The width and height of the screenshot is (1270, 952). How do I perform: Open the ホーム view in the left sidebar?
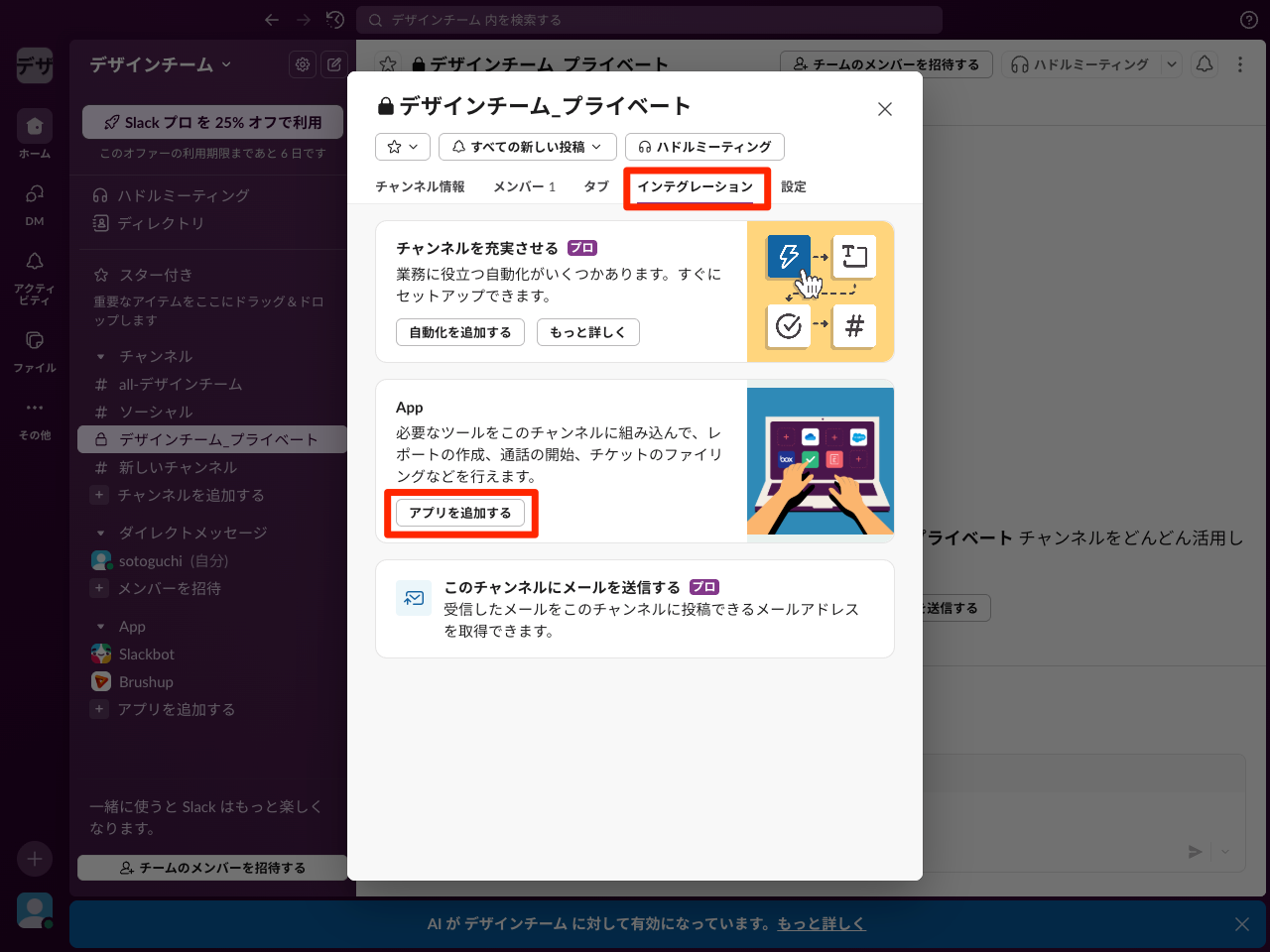[x=34, y=127]
